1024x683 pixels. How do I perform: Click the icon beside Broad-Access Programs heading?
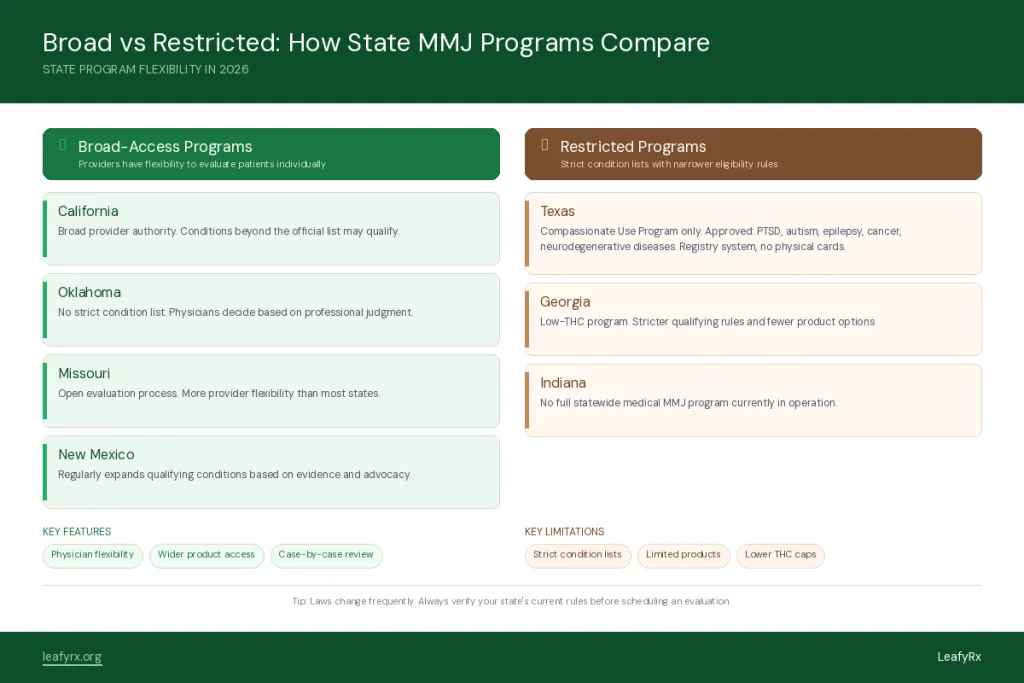[63, 145]
